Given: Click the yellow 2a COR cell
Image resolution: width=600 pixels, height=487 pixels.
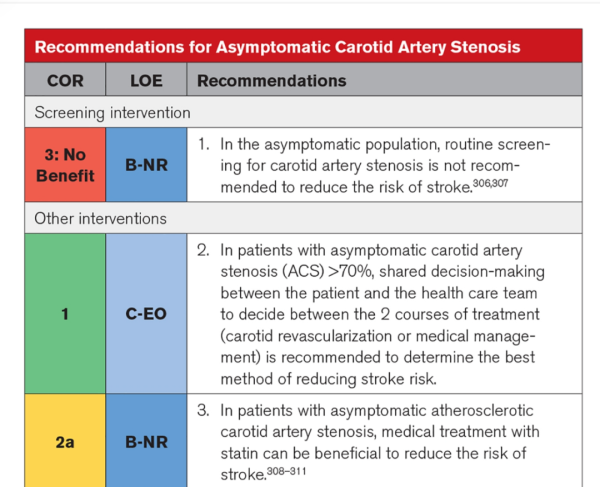Looking at the screenshot, I should pyautogui.click(x=65, y=440).
